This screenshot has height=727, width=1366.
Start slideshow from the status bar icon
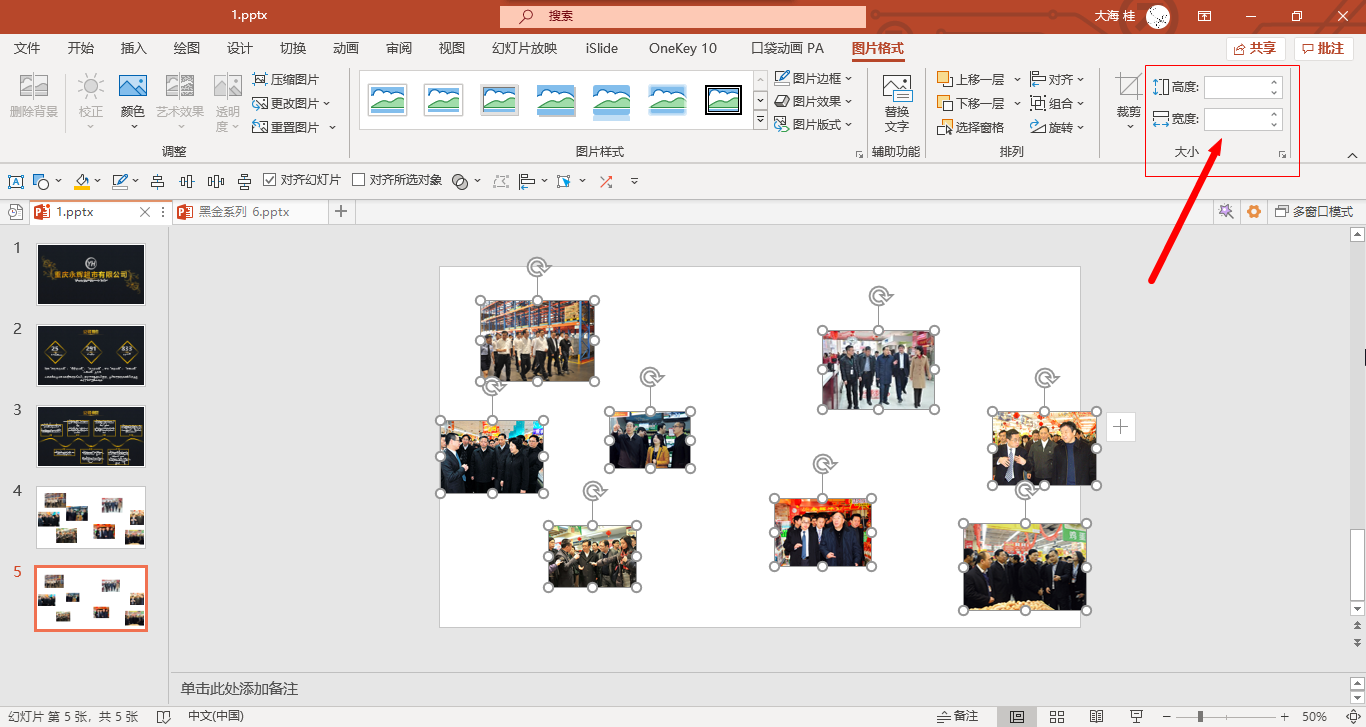pos(1136,716)
